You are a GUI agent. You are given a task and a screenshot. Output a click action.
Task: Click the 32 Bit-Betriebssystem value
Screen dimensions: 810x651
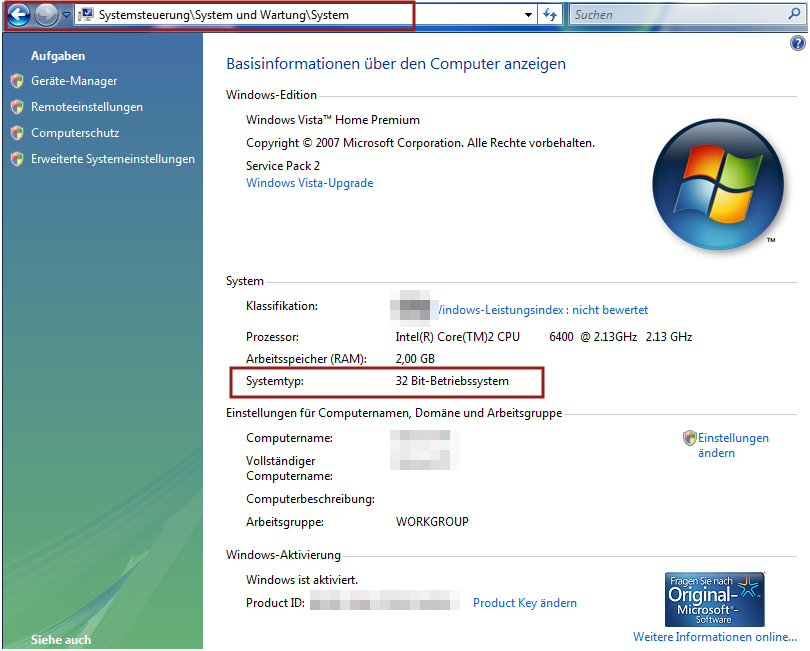(452, 381)
